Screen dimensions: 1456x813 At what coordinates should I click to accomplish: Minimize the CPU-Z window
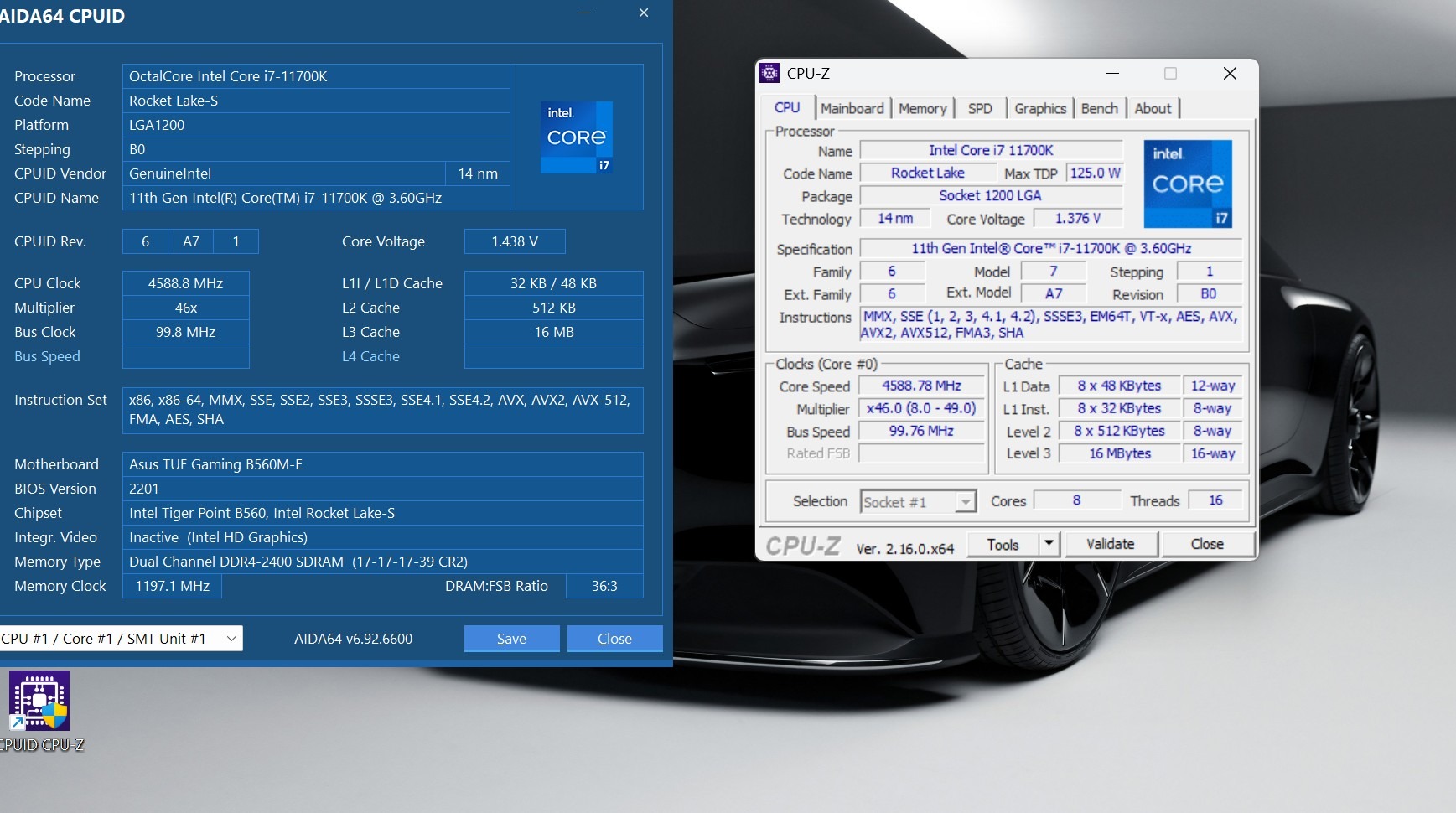1112,73
